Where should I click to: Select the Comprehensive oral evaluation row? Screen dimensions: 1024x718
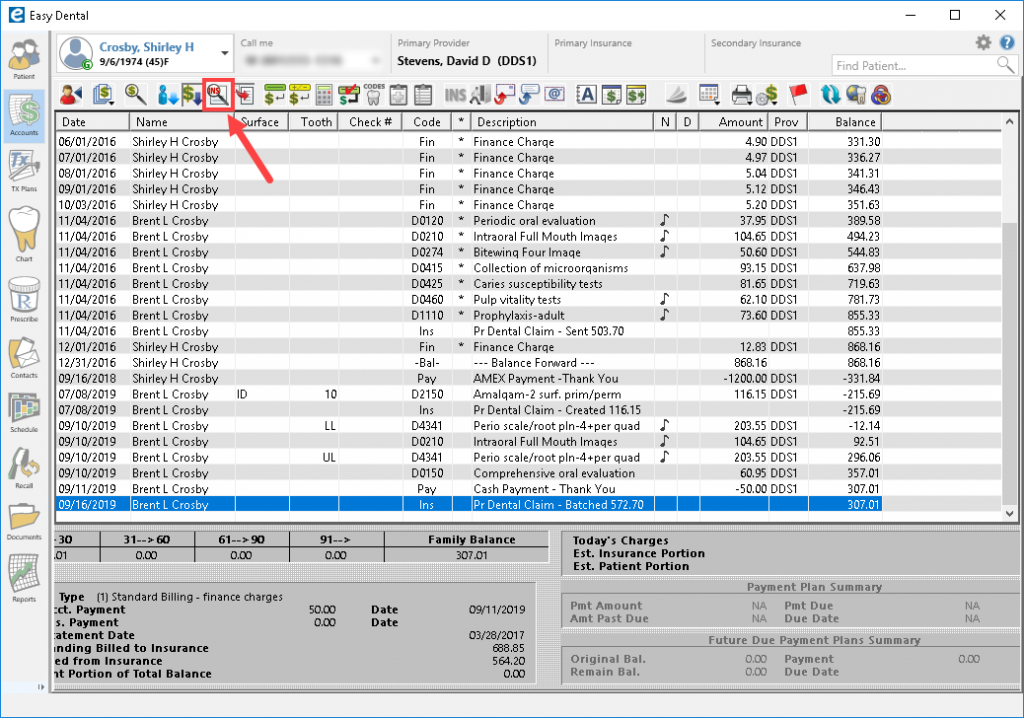(x=469, y=473)
